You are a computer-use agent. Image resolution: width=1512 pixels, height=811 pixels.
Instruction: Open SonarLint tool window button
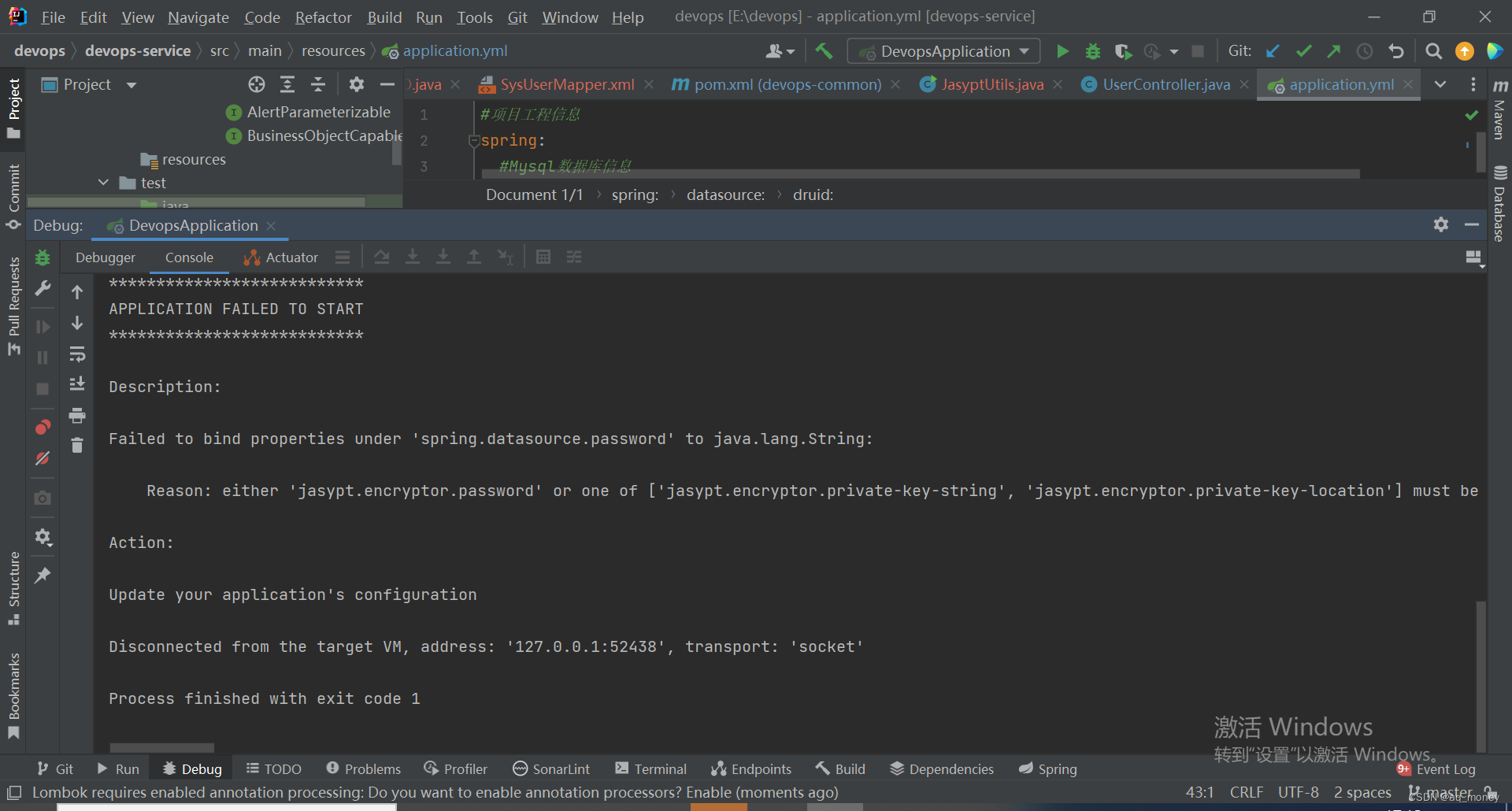pyautogui.click(x=551, y=769)
